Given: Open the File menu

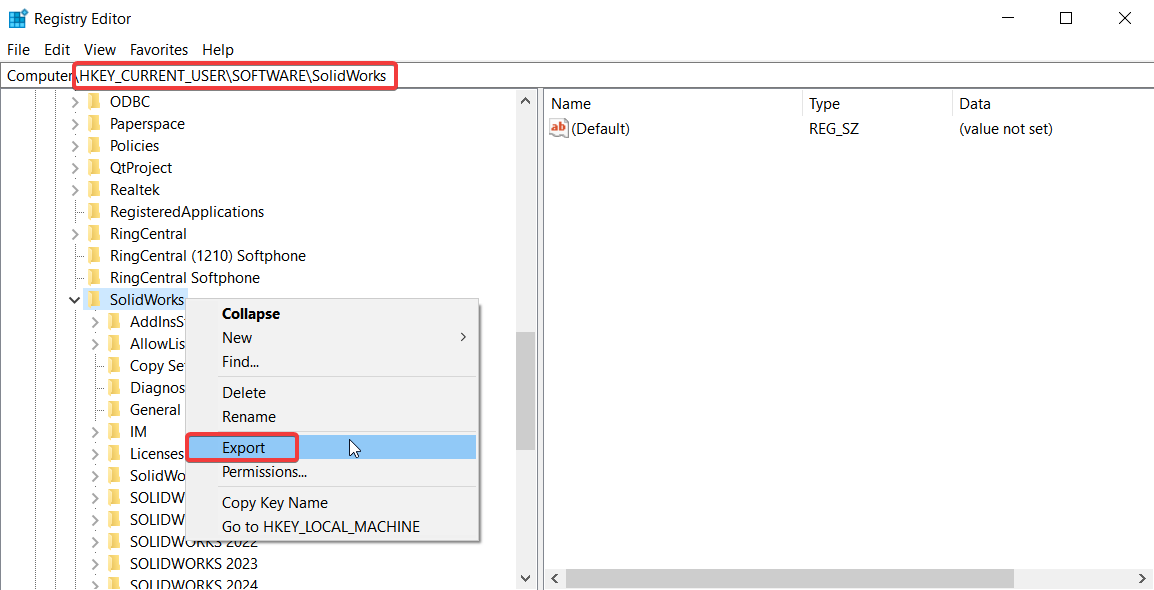Looking at the screenshot, I should pos(18,49).
